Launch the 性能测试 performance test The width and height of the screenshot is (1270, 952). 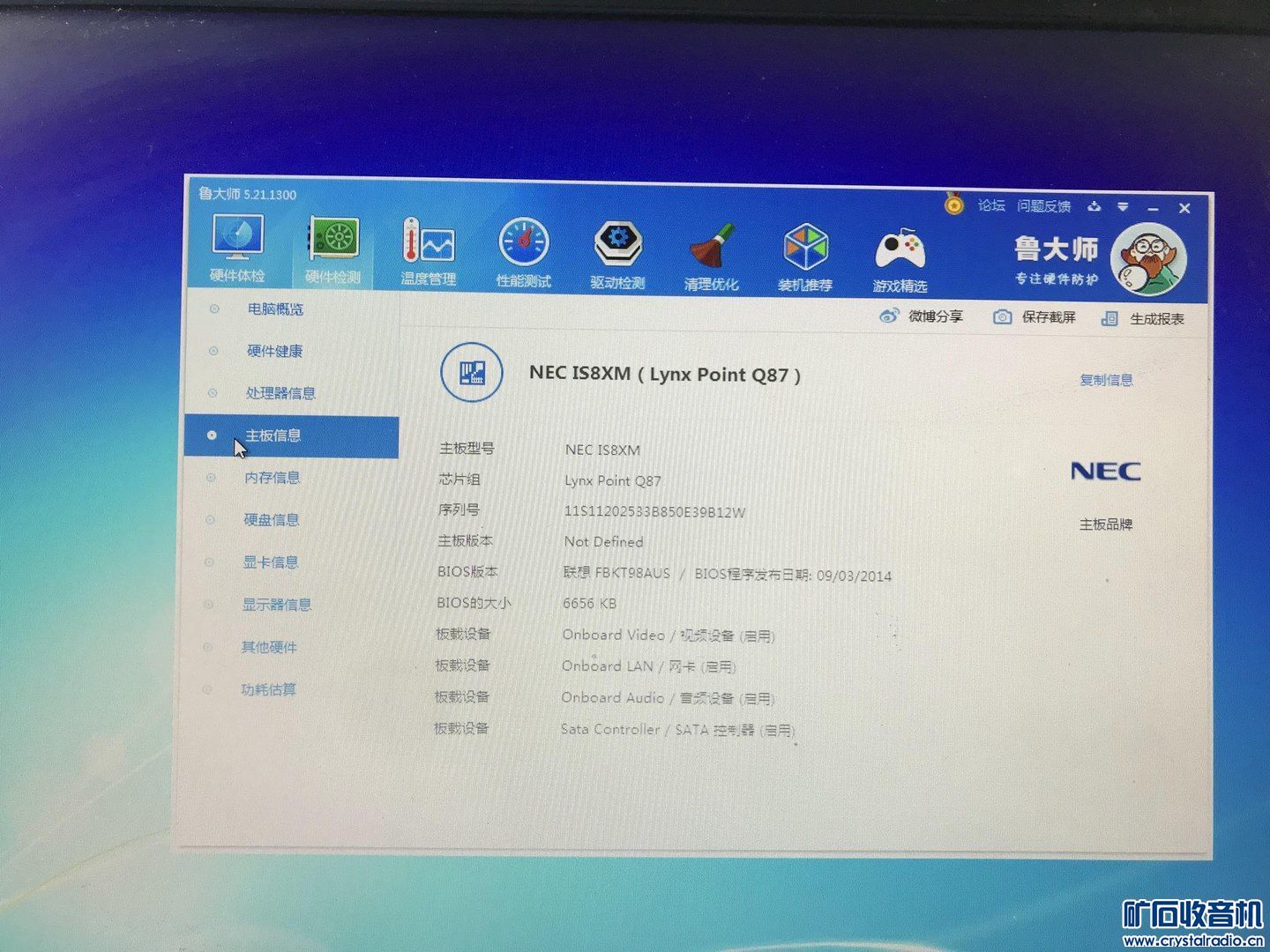(523, 253)
